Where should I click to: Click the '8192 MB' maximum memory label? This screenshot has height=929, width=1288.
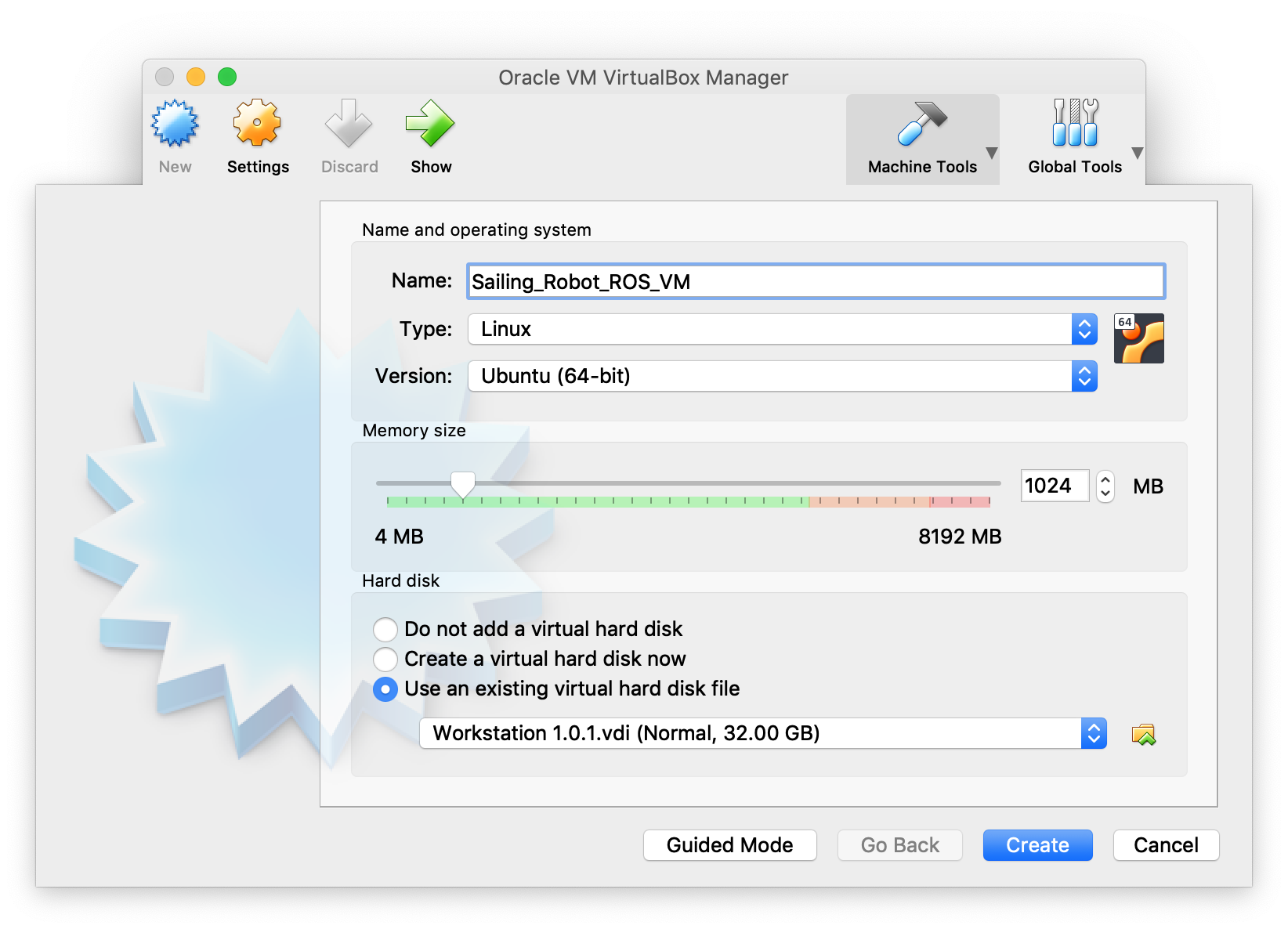[x=960, y=537]
